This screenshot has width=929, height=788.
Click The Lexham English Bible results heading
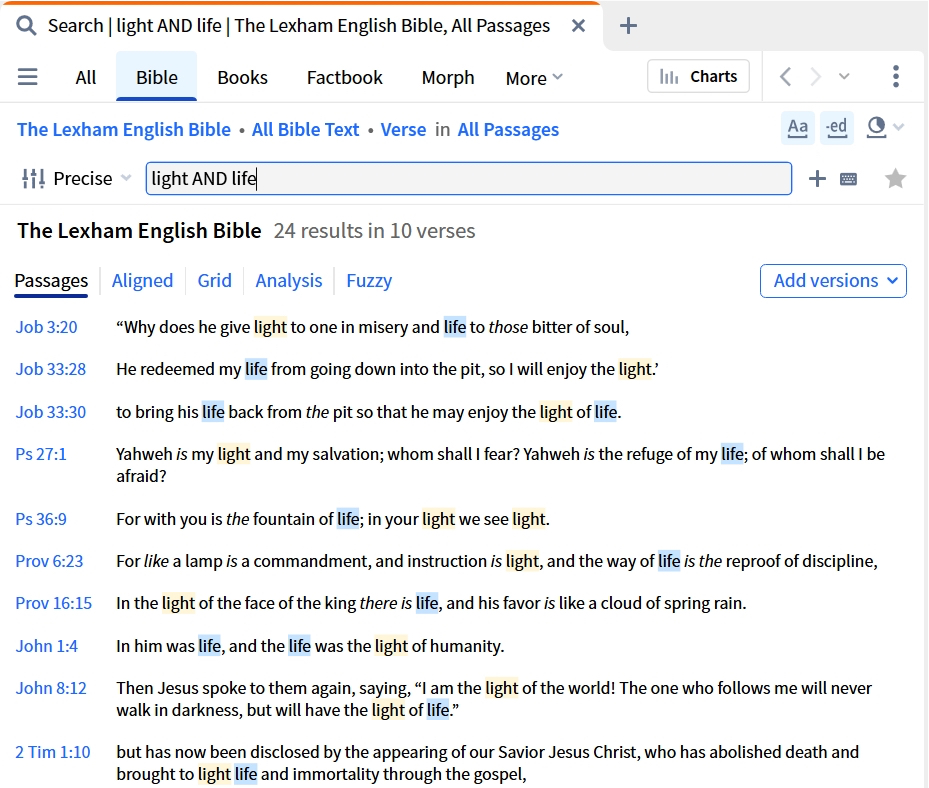coord(139,230)
